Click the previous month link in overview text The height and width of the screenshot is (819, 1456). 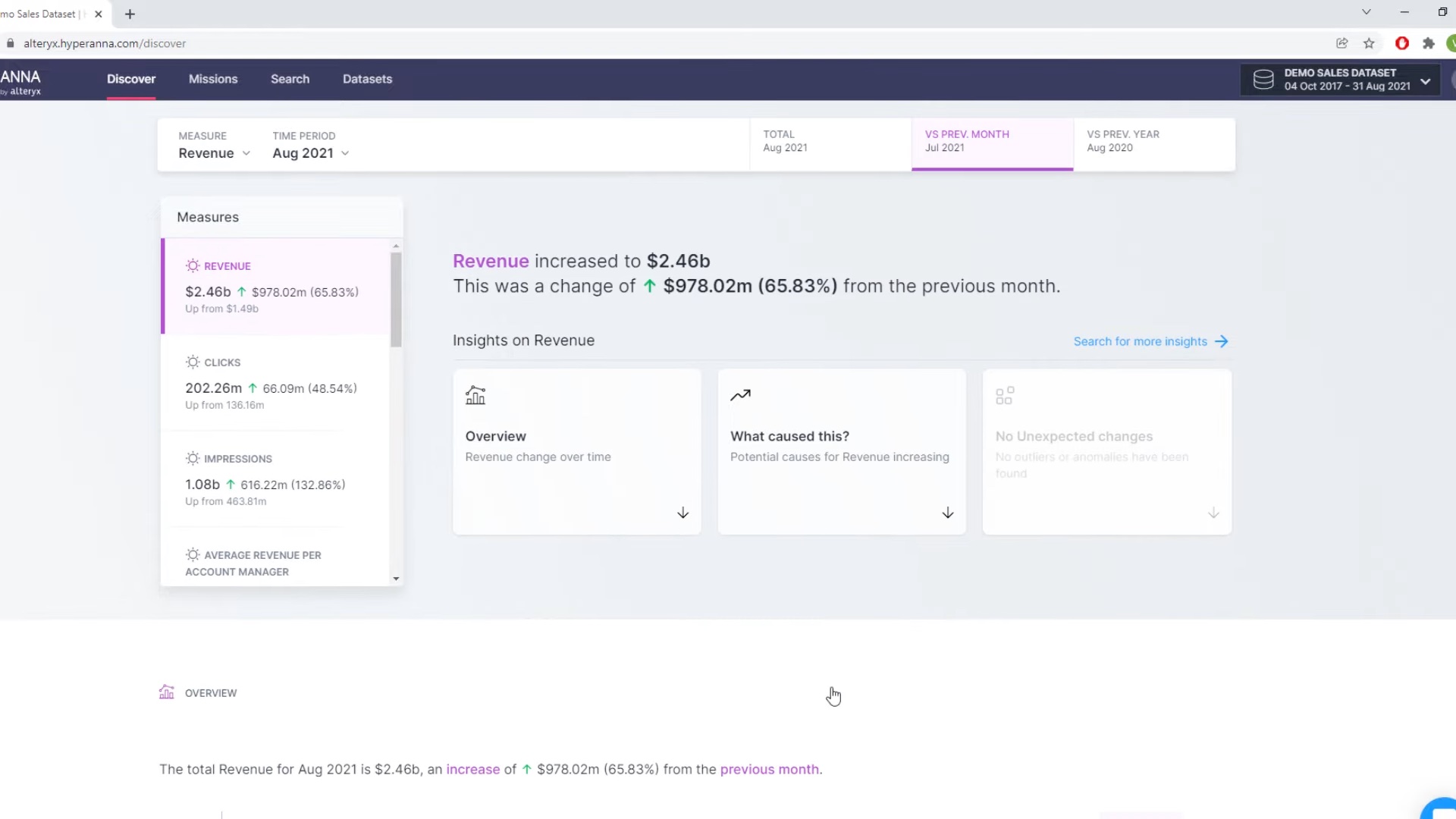[x=769, y=769]
